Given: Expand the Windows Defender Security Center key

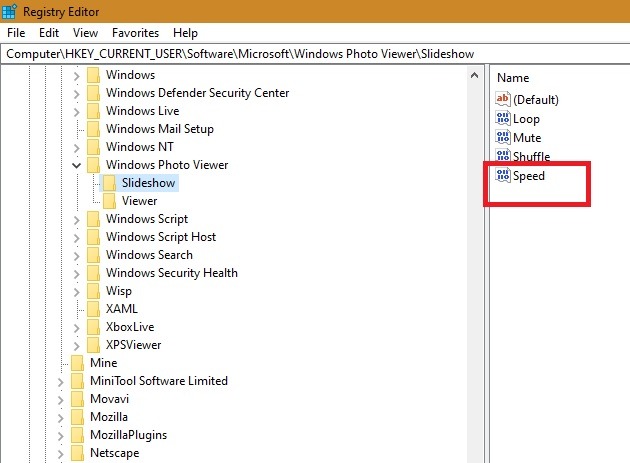Looking at the screenshot, I should click(77, 93).
